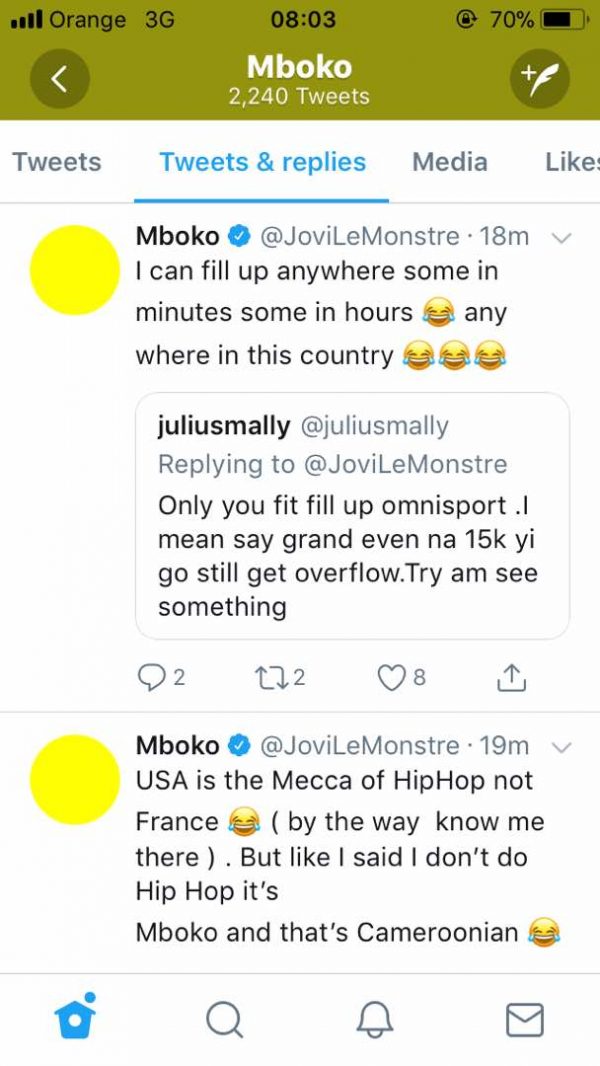Share the 'fill up anywhere' tweet
Viewport: 600px width, 1066px height.
(x=510, y=678)
